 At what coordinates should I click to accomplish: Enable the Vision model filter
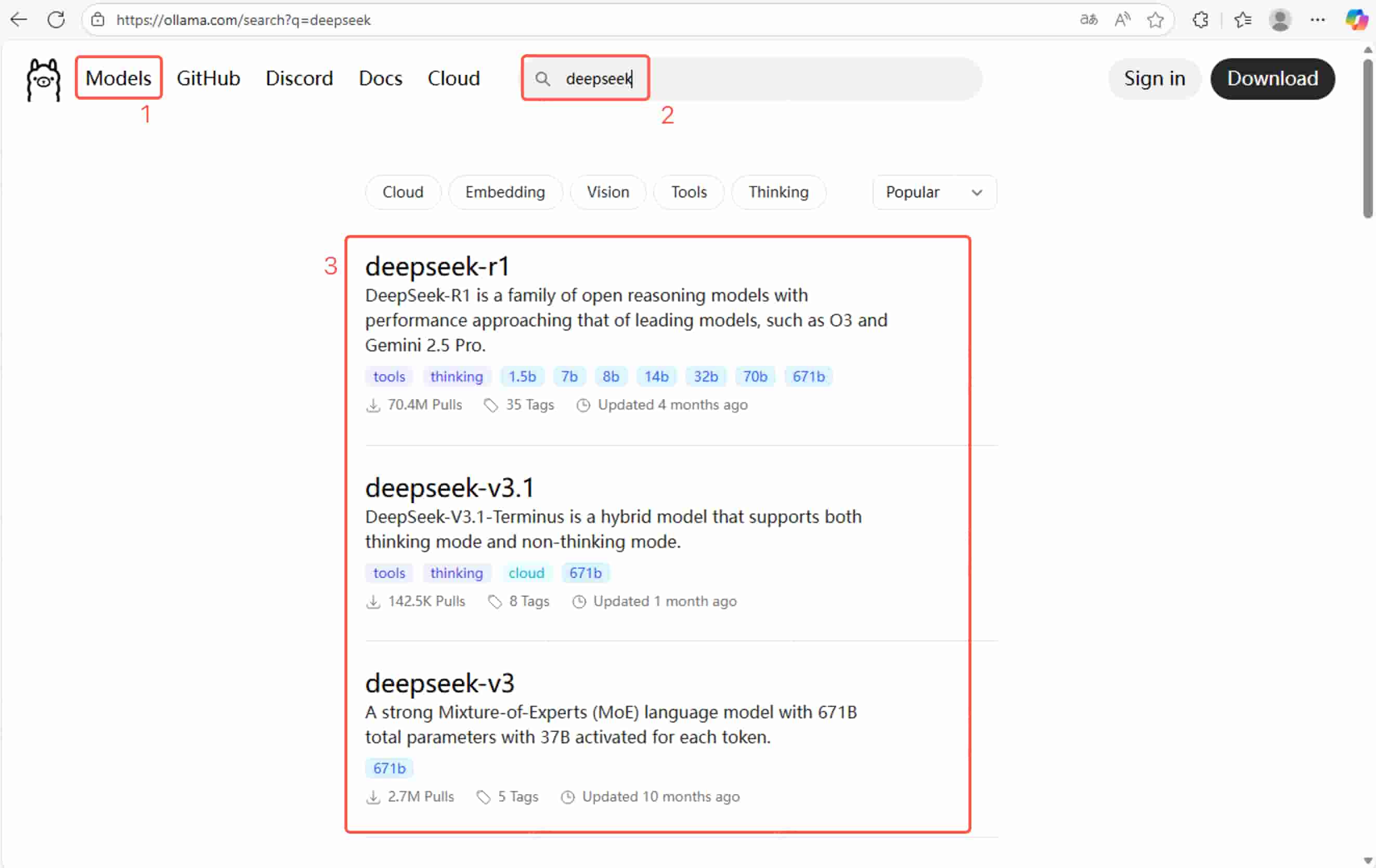(x=607, y=192)
